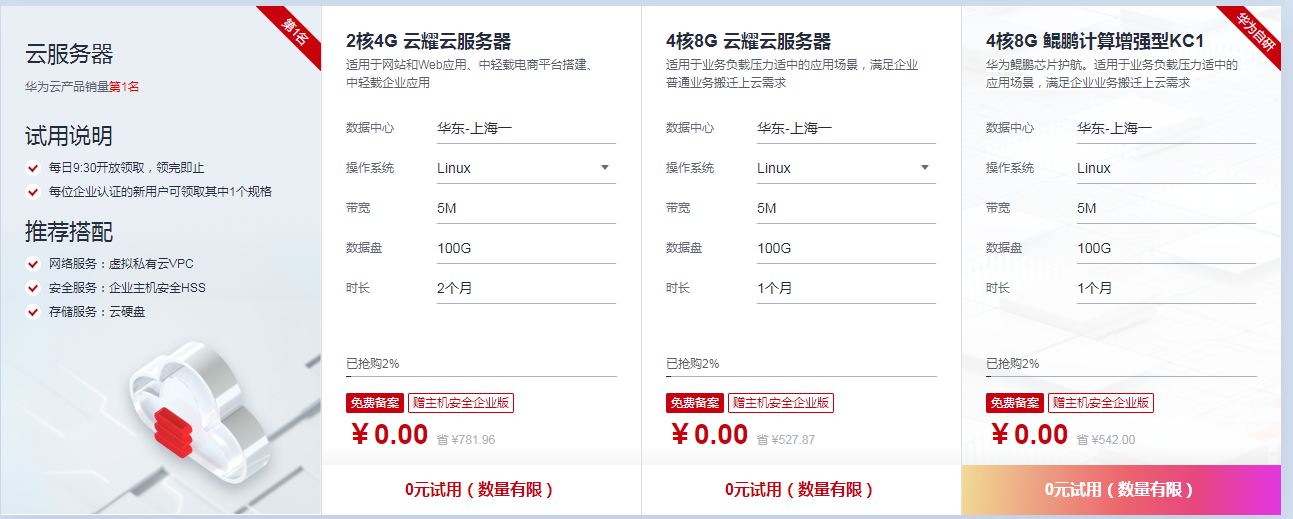Click checkmark icon beside 每日9:30开放领取
1293x519 pixels.
tap(34, 168)
